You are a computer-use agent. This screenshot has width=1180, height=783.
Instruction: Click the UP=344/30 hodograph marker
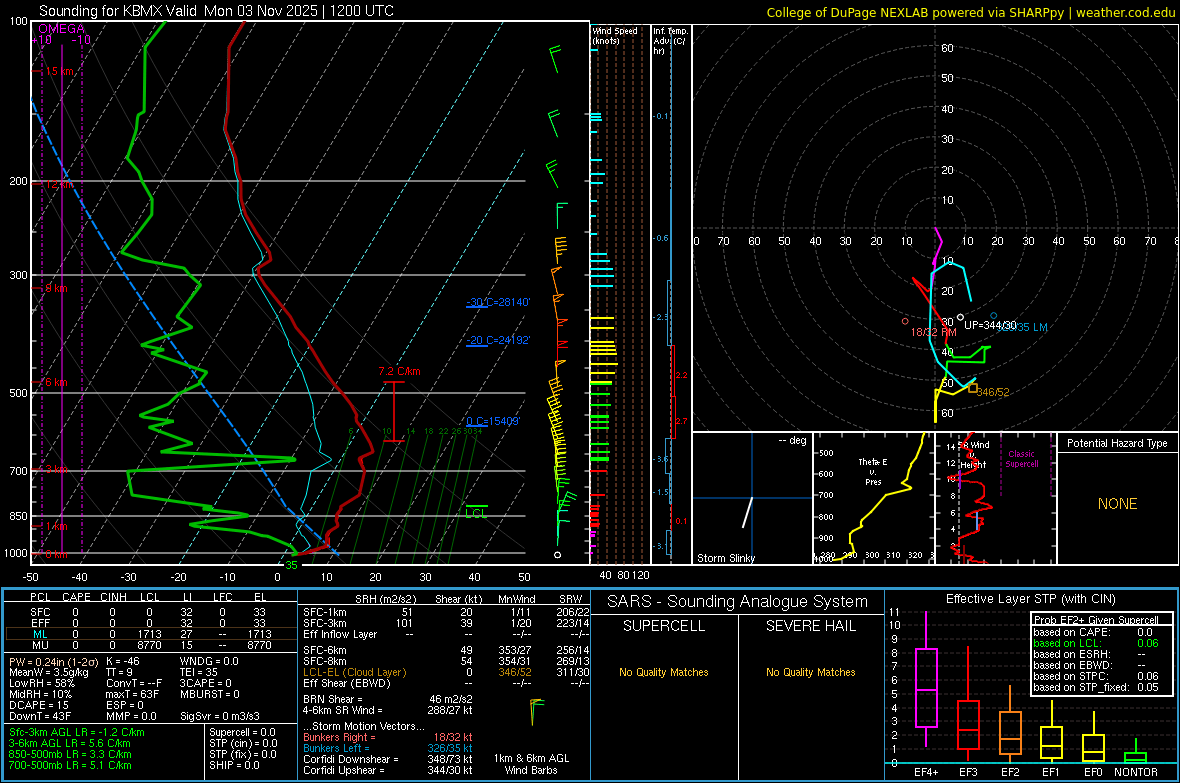pyautogui.click(x=960, y=318)
